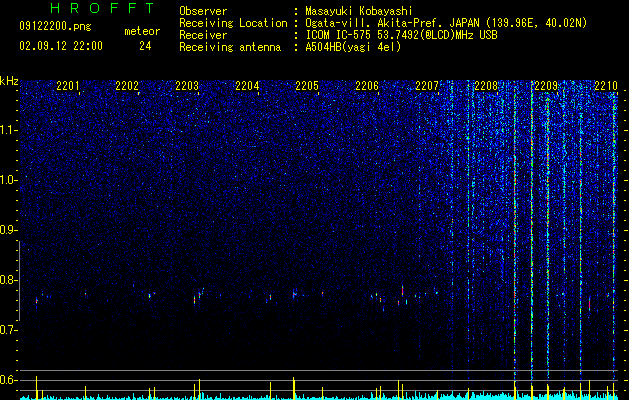Click the 2202 time marker

pyautogui.click(x=127, y=86)
